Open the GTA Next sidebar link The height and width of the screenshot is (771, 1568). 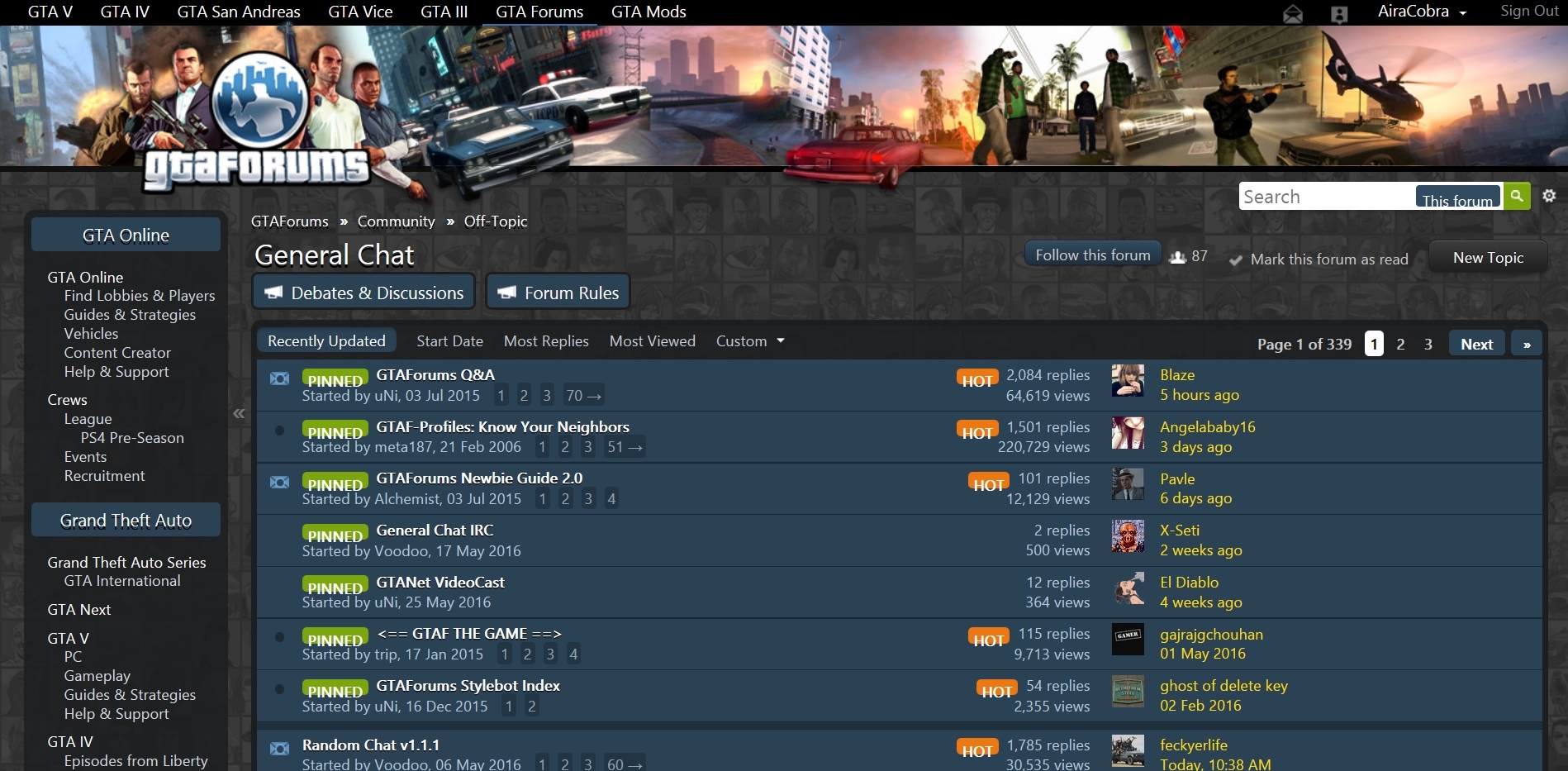point(79,610)
